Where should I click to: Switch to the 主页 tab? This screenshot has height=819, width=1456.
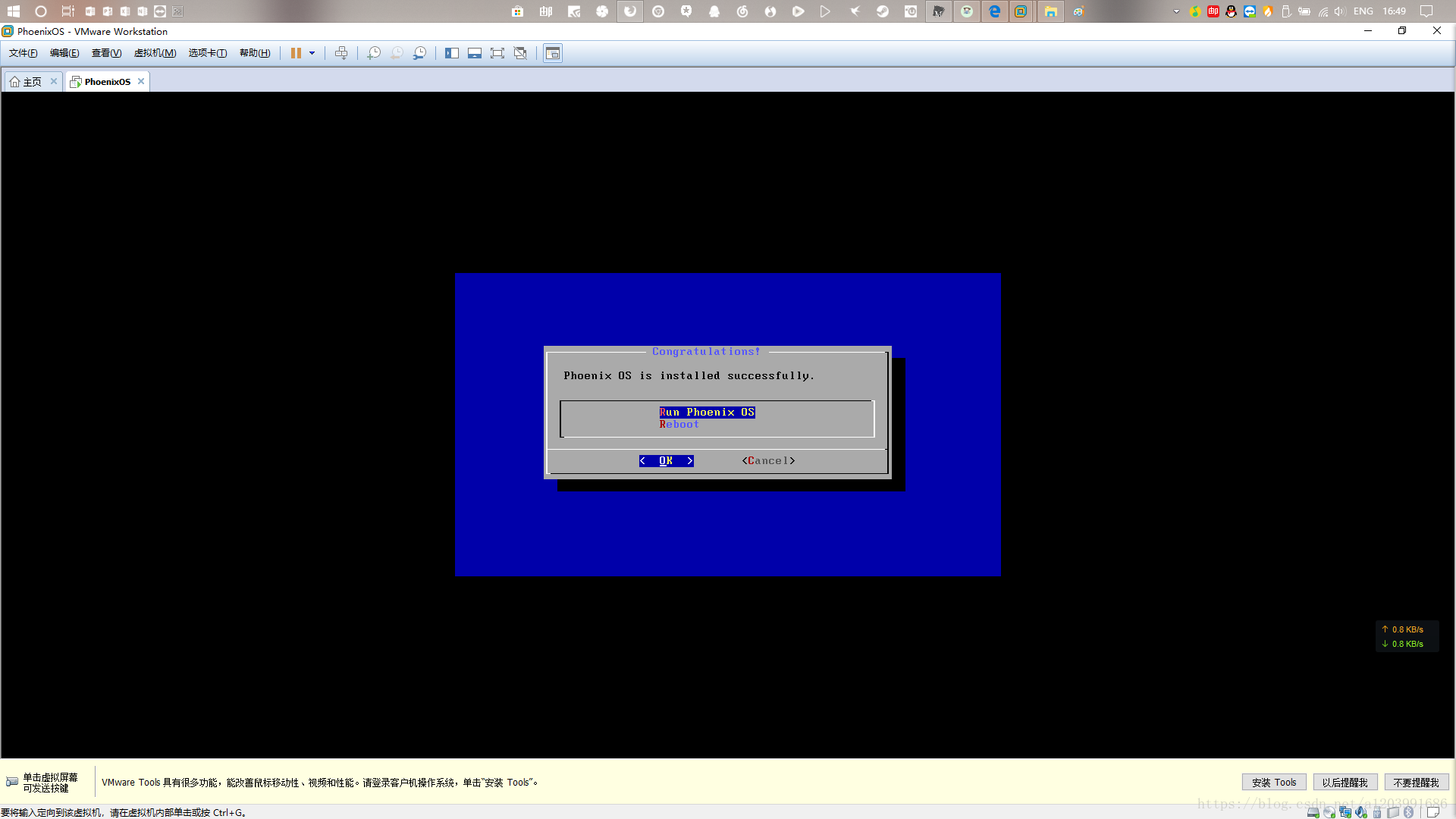(32, 82)
